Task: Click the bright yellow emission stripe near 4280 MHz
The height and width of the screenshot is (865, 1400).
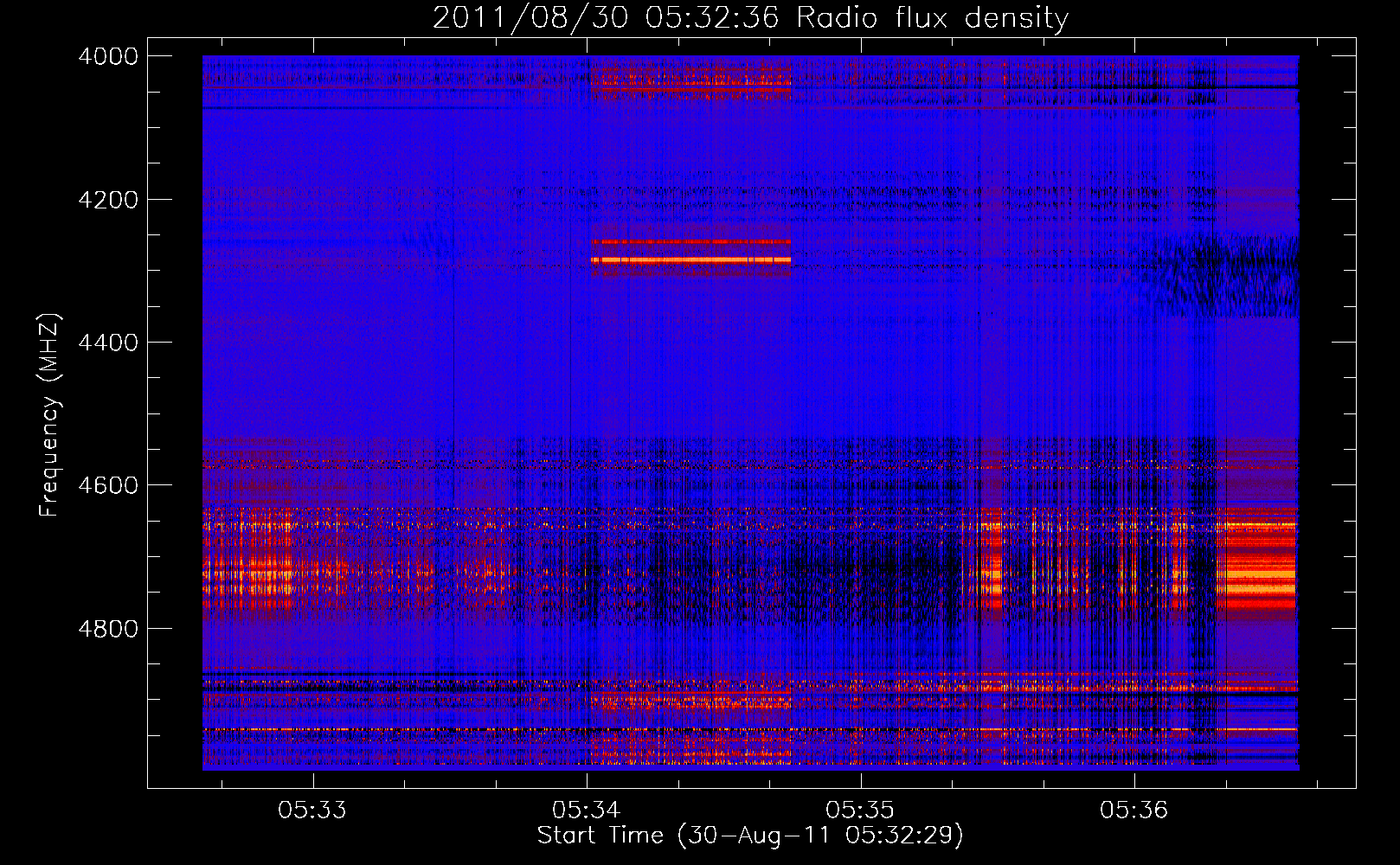Action: tap(690, 259)
